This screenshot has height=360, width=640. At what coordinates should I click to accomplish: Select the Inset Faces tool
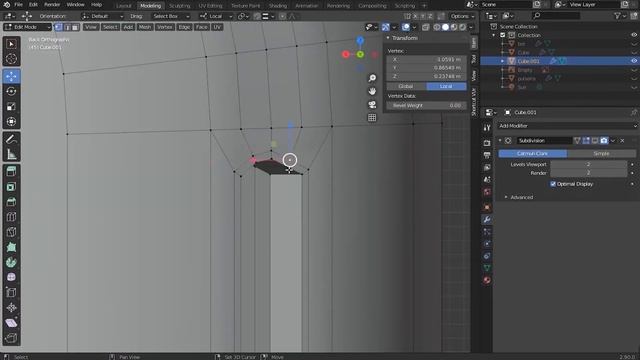[x=11, y=187]
